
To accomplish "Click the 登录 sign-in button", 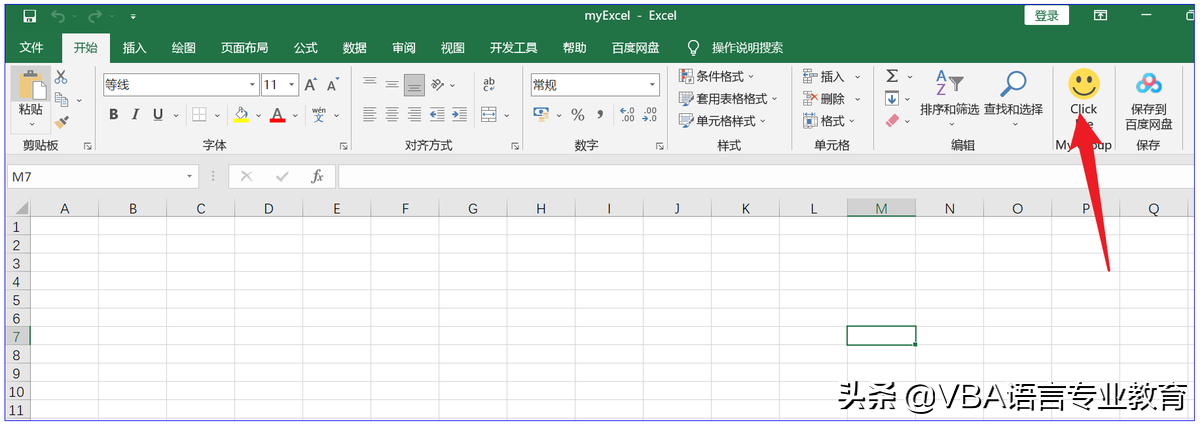I will click(x=1047, y=16).
